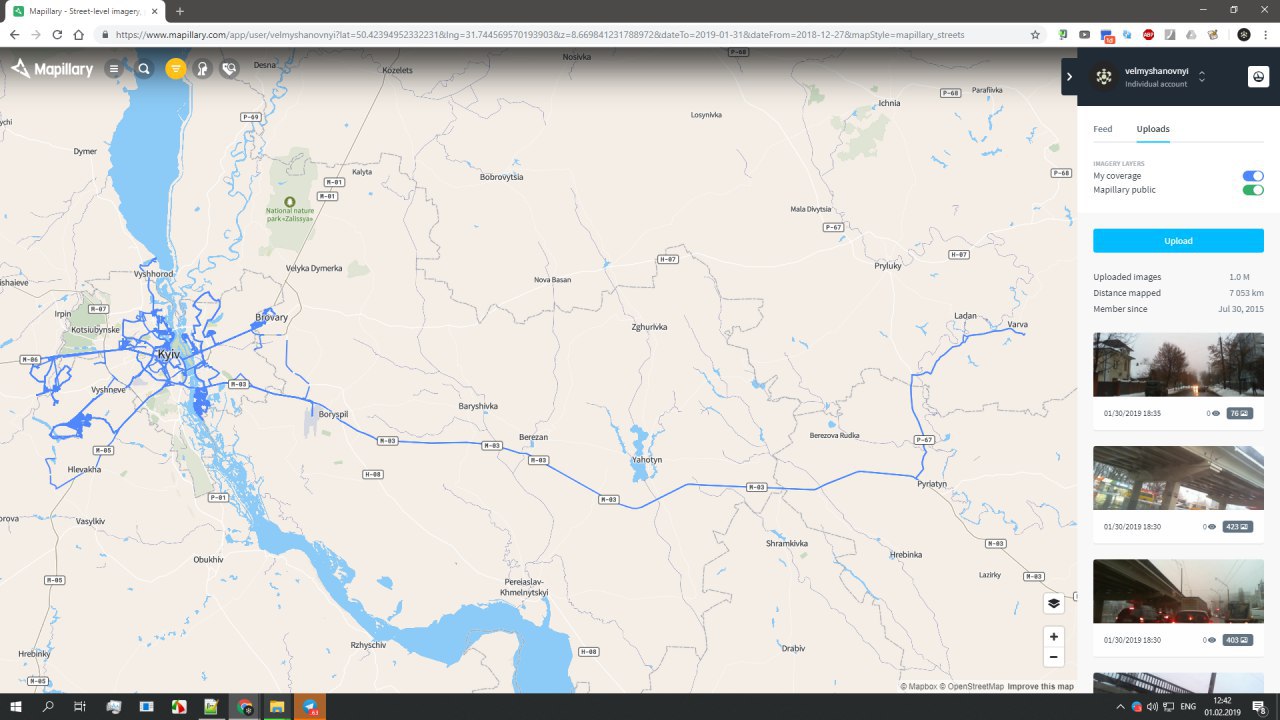Open the map layers style button
Screen dimensions: 1280x720
(1053, 603)
